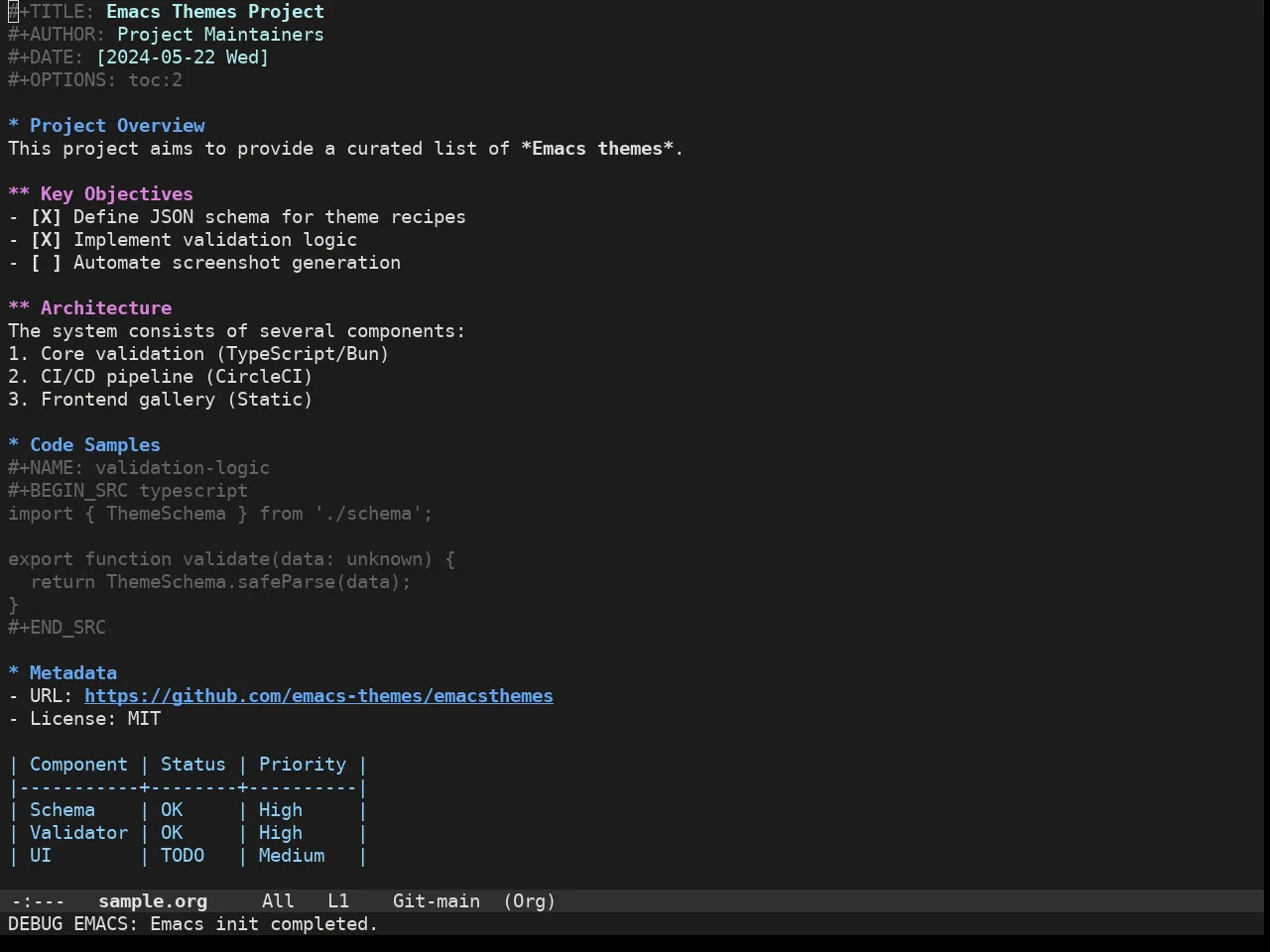Viewport: 1270px width, 952px height.
Task: Click the sentence The system consists of several components
Action: pyautogui.click(x=236, y=331)
